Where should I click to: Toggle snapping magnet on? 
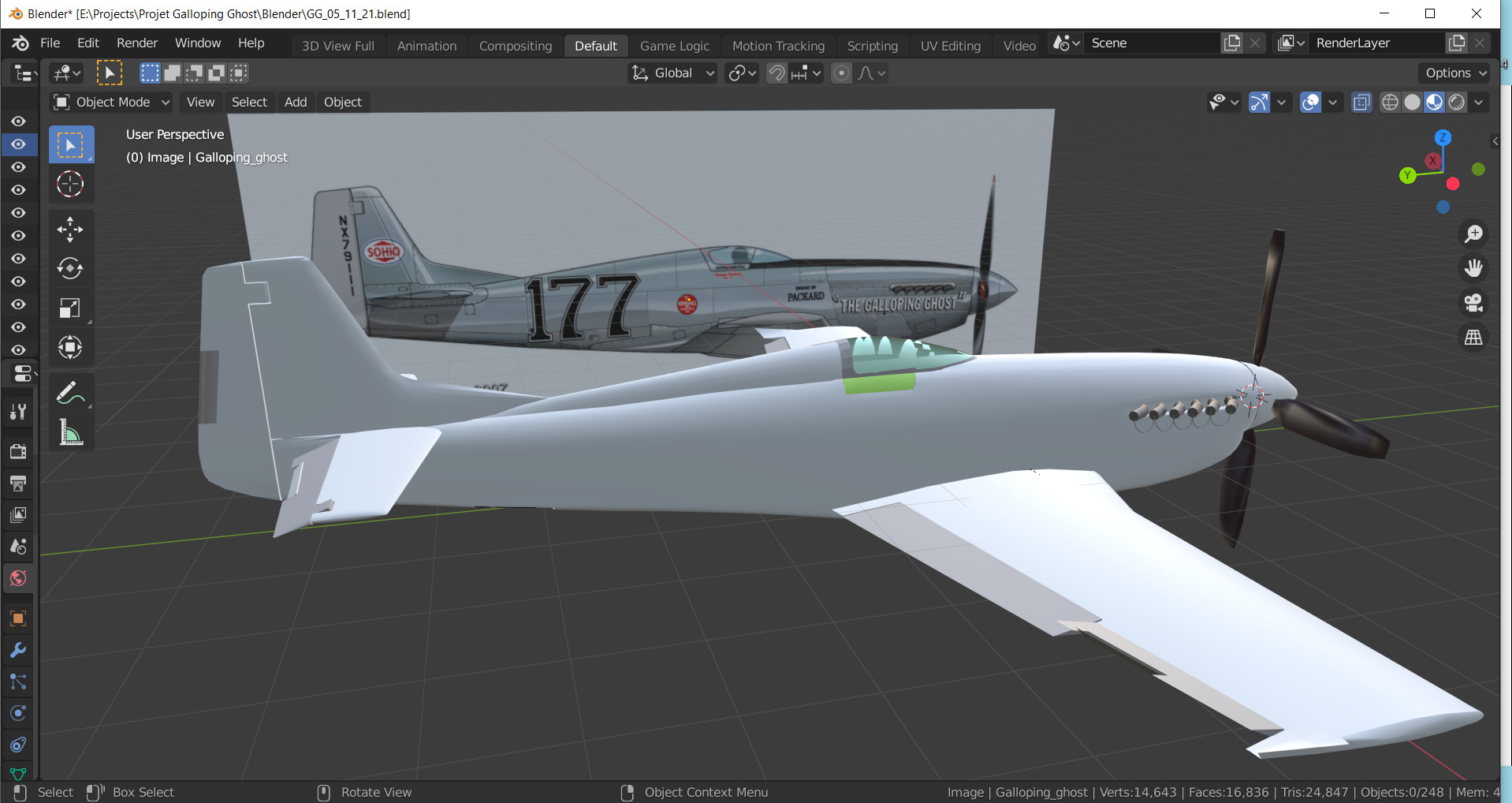(776, 73)
